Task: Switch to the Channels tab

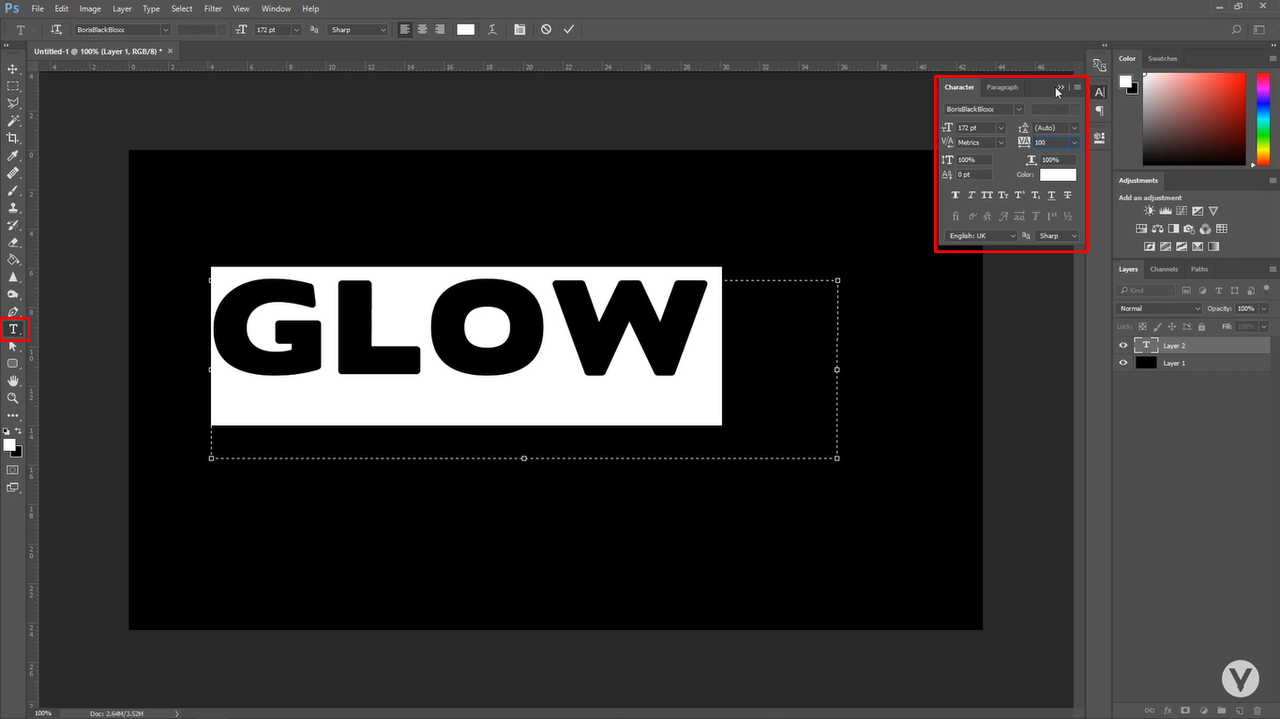Action: [1164, 269]
